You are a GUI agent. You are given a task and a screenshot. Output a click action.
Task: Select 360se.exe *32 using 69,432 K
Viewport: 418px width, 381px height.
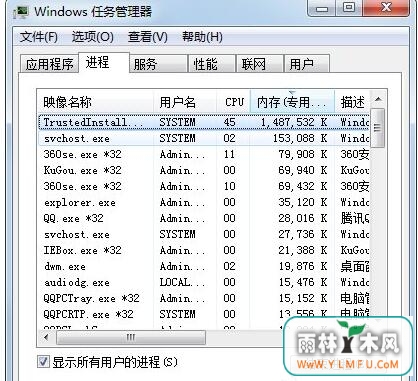pos(203,186)
